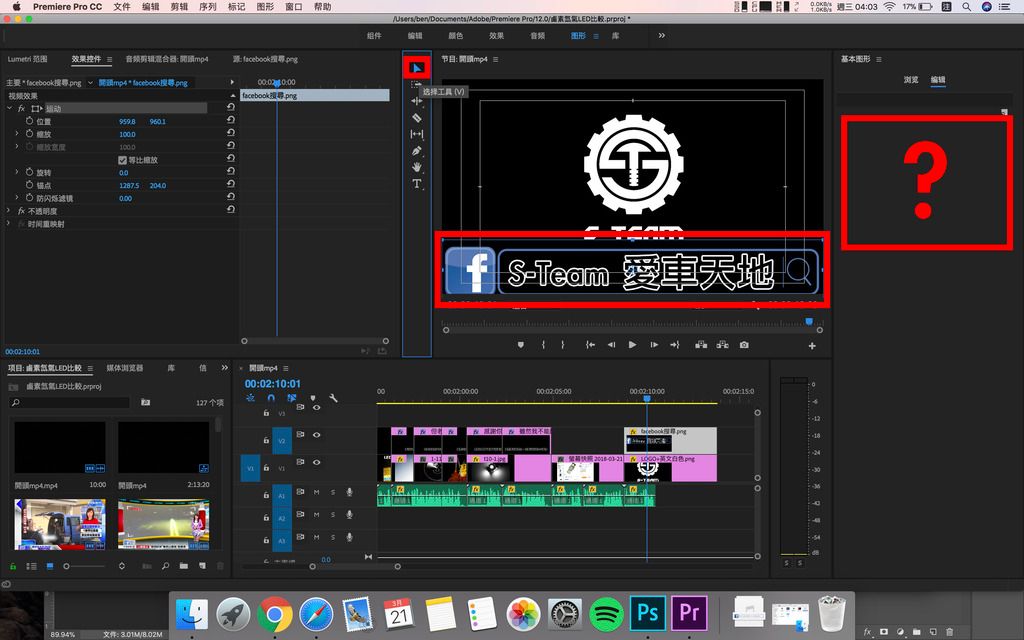Image resolution: width=1024 pixels, height=640 pixels.
Task: Play the program monitor
Action: [x=632, y=345]
